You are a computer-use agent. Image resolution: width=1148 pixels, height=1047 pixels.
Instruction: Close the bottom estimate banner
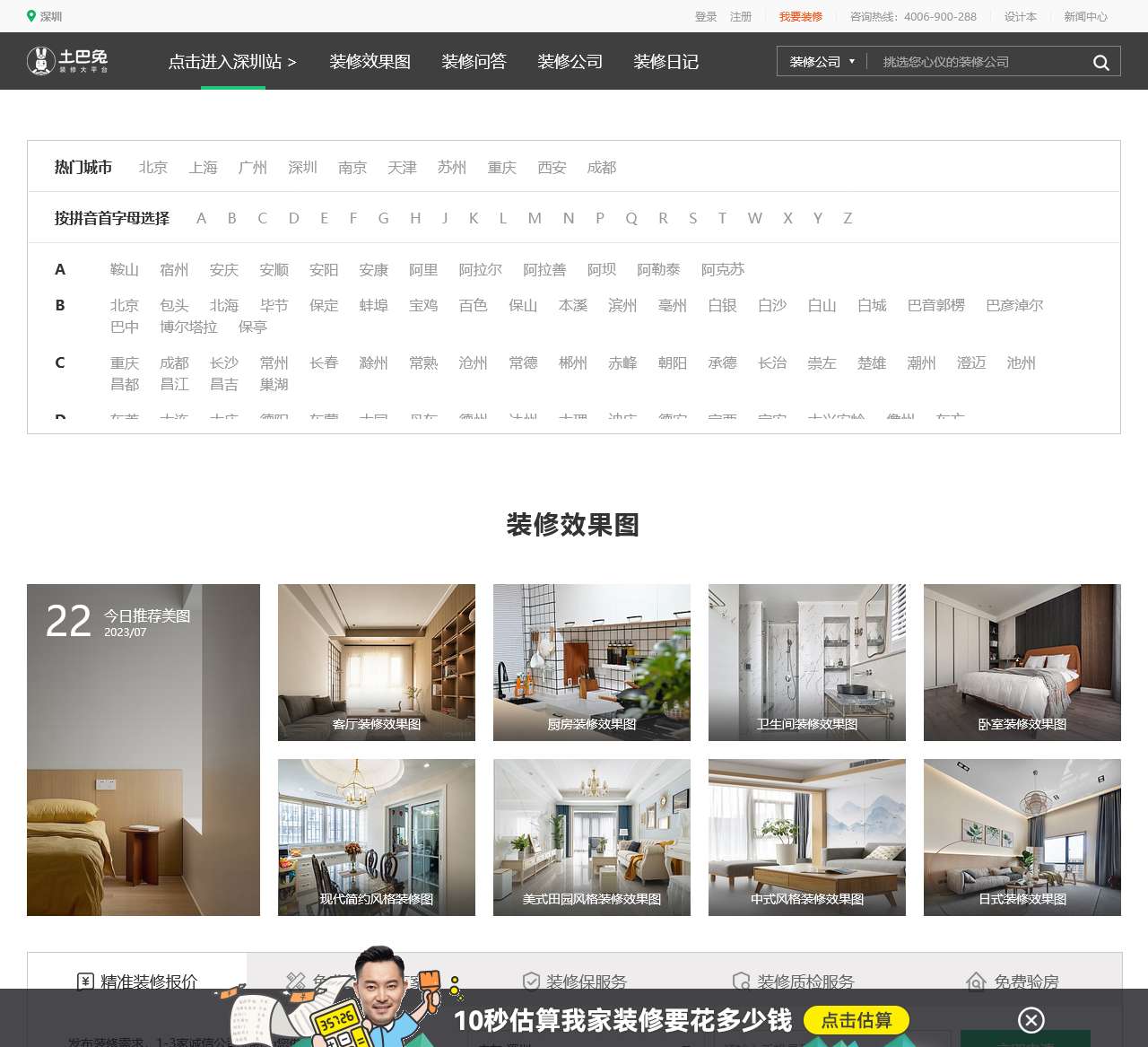point(1031,1020)
